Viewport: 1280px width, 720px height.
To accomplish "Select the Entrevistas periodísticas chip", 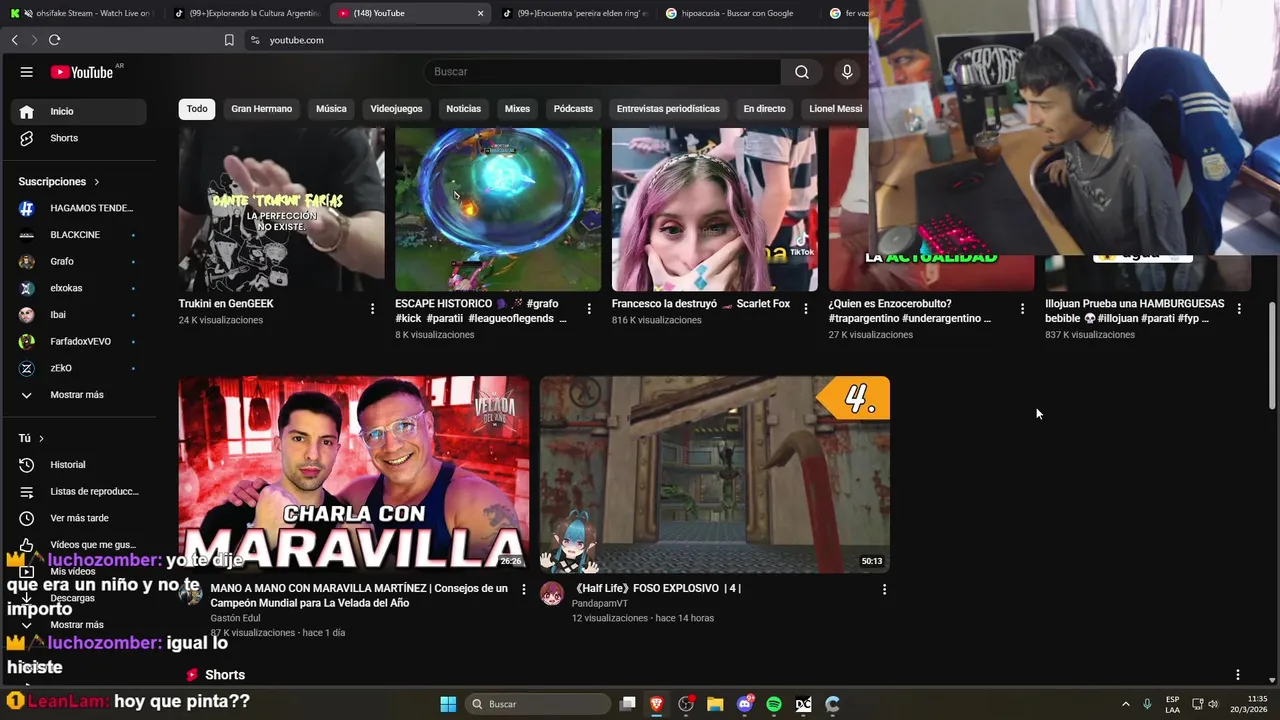I will (x=668, y=108).
